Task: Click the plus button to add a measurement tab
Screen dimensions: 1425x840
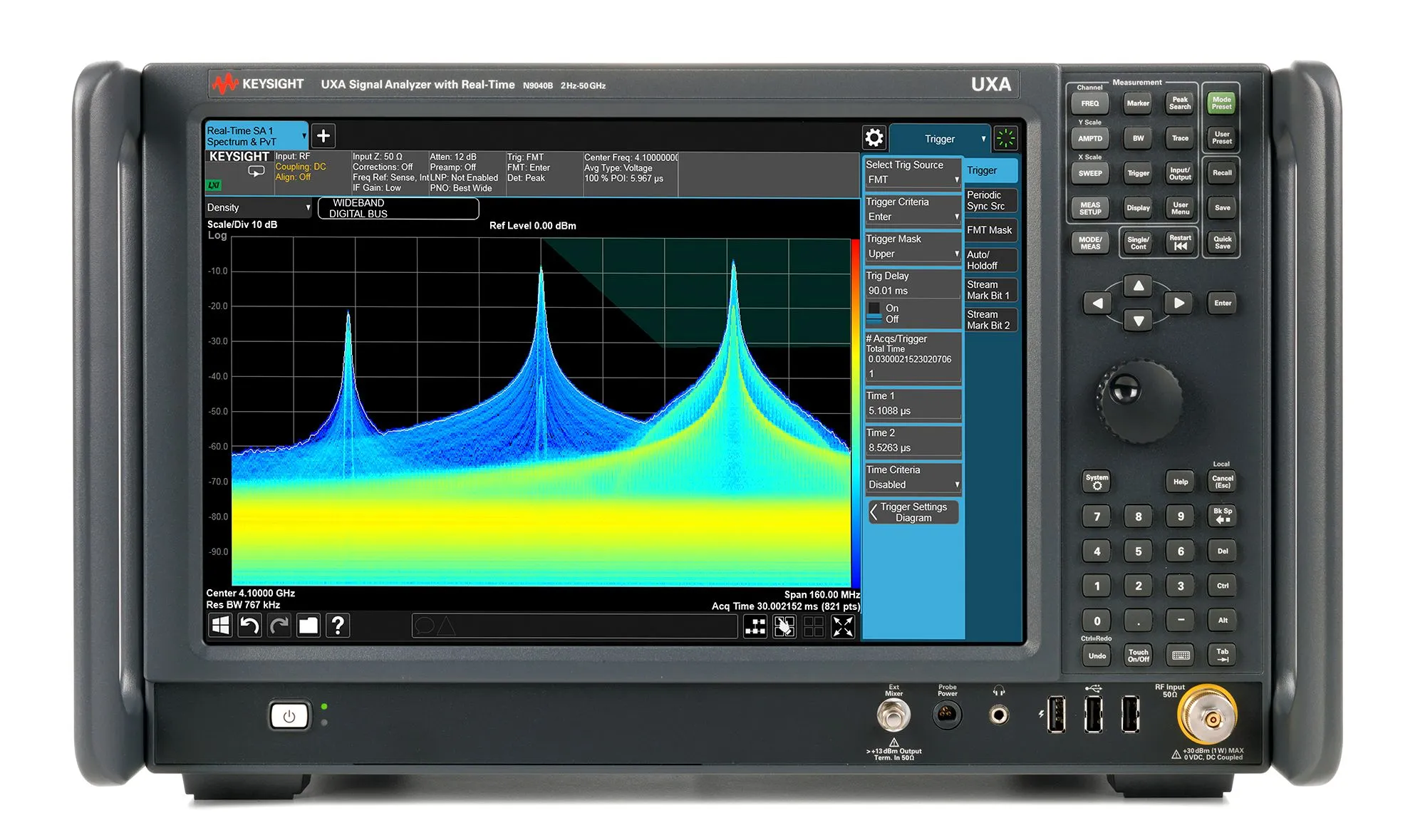Action: coord(323,135)
